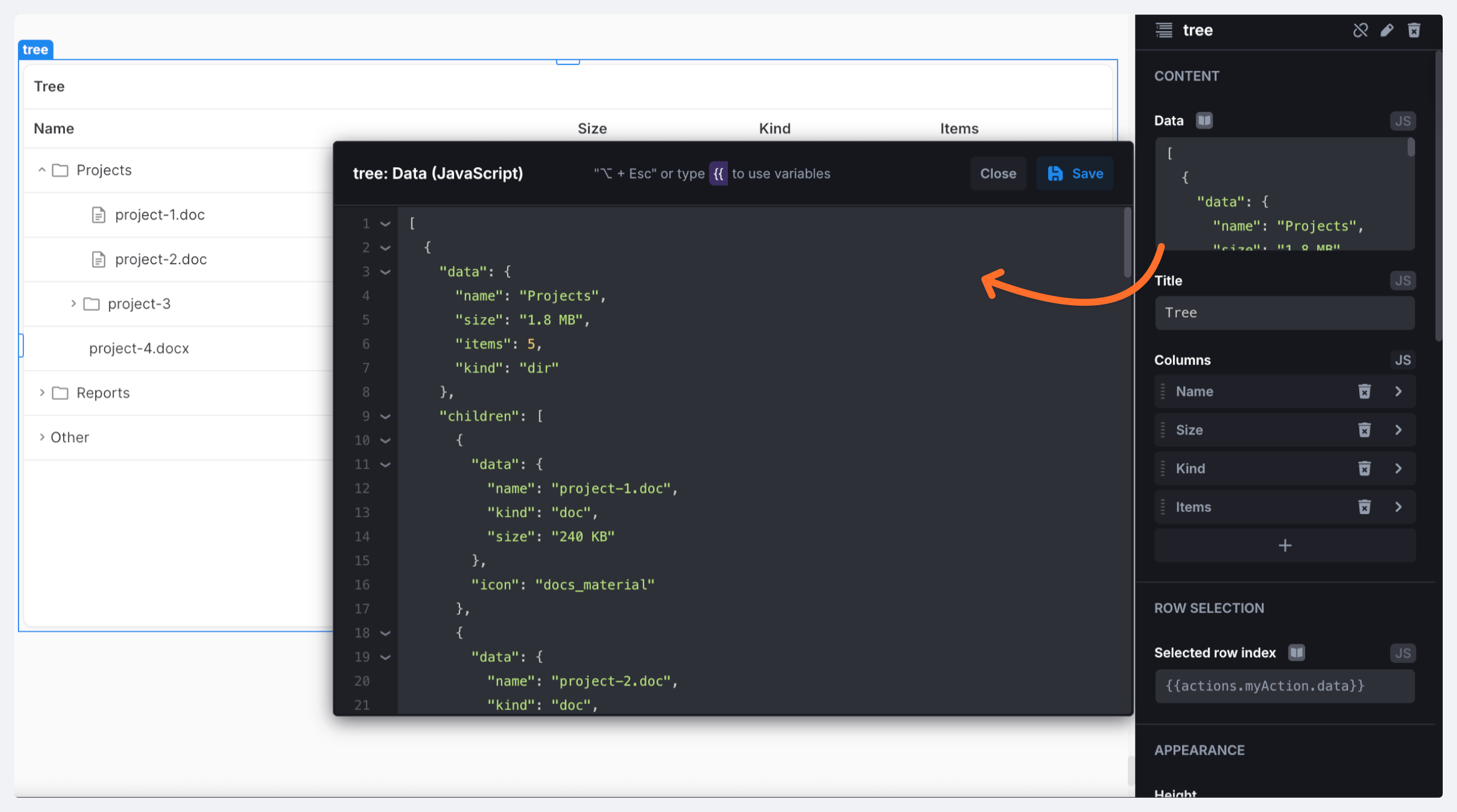Image resolution: width=1457 pixels, height=812 pixels.
Task: Delete the Kind column via trash icon
Action: pos(1364,469)
